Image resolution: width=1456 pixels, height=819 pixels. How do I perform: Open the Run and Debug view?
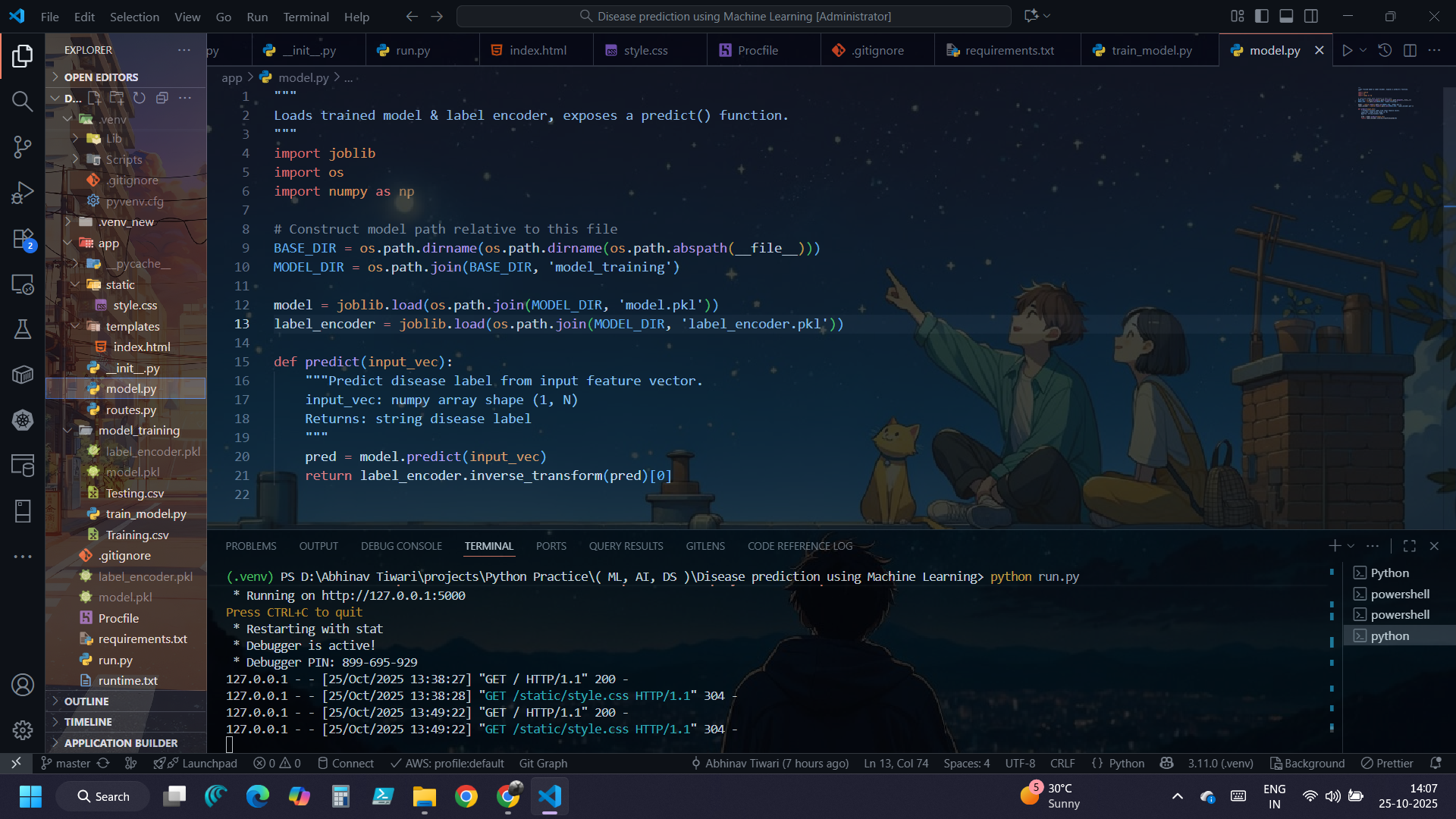click(x=22, y=193)
